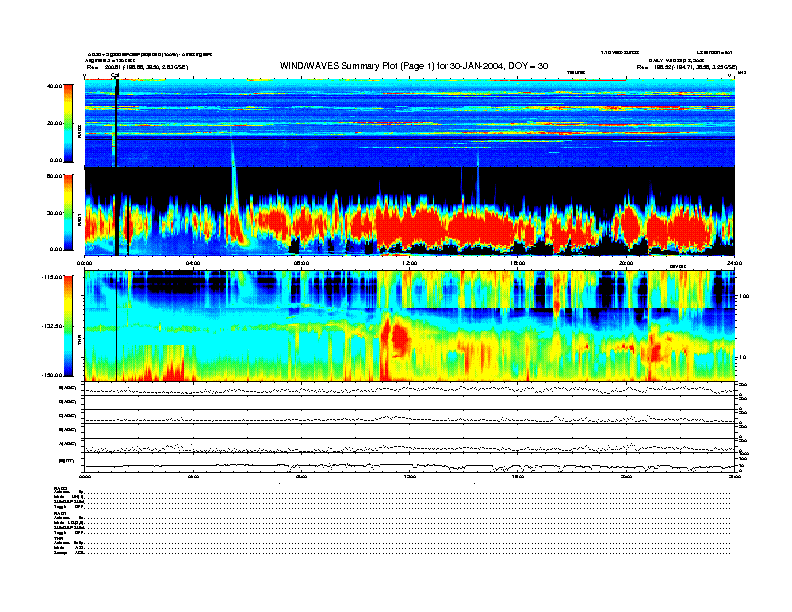Click the red burst near 12:00 in TNR spectrogram
Viewport: 792px width, 612px height.
pyautogui.click(x=400, y=337)
